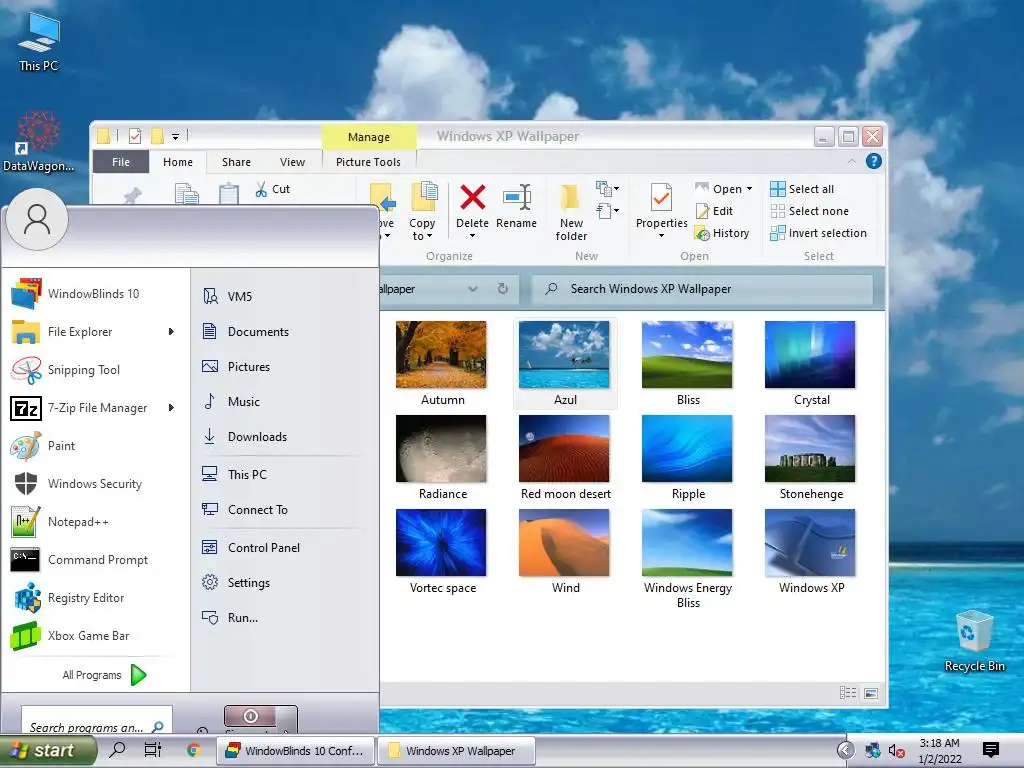Launch Chrome from the taskbar
The image size is (1024, 768).
point(193,750)
